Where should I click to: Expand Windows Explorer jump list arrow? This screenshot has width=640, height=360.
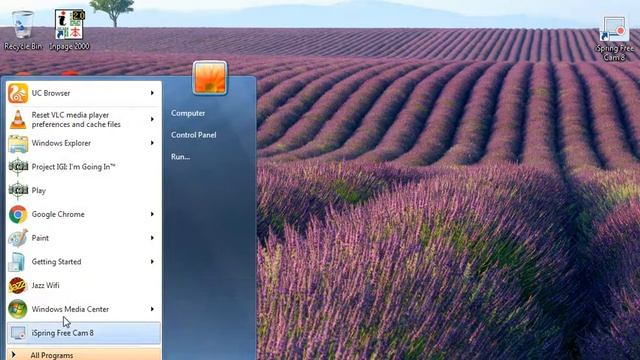point(152,143)
